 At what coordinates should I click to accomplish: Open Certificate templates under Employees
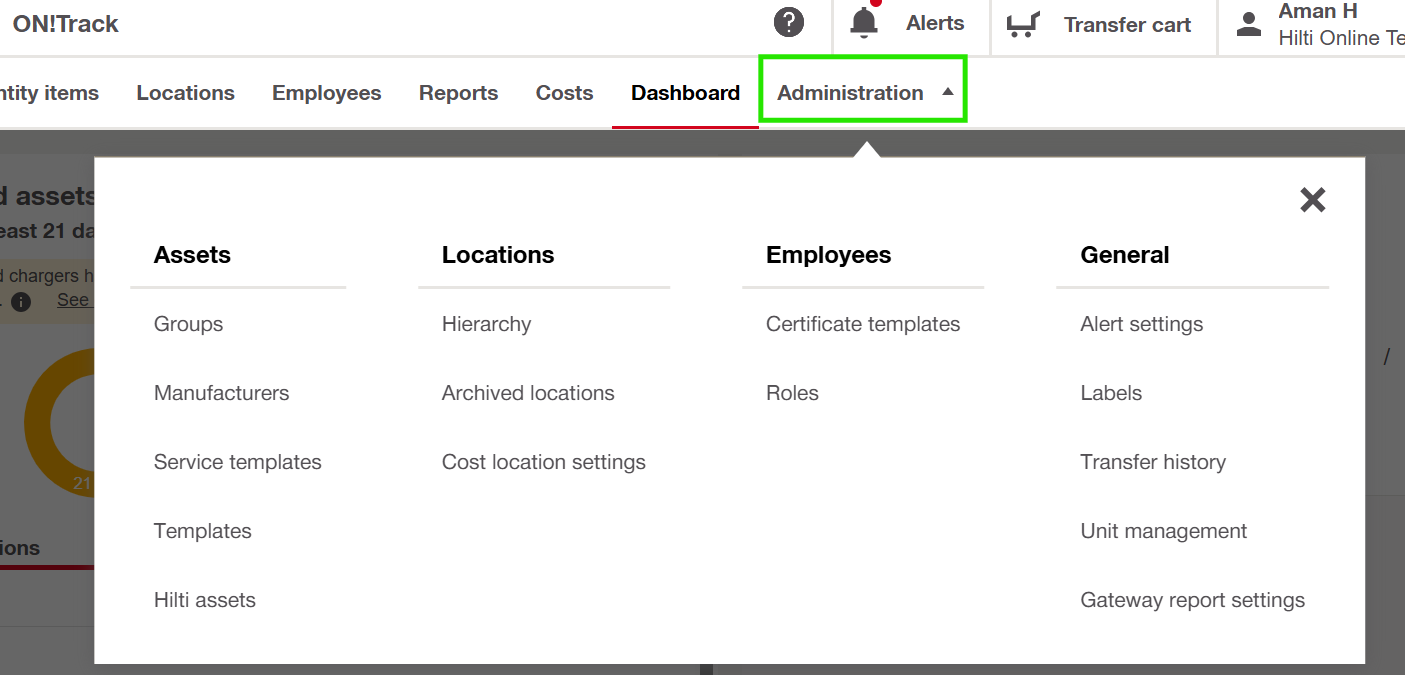[862, 324]
